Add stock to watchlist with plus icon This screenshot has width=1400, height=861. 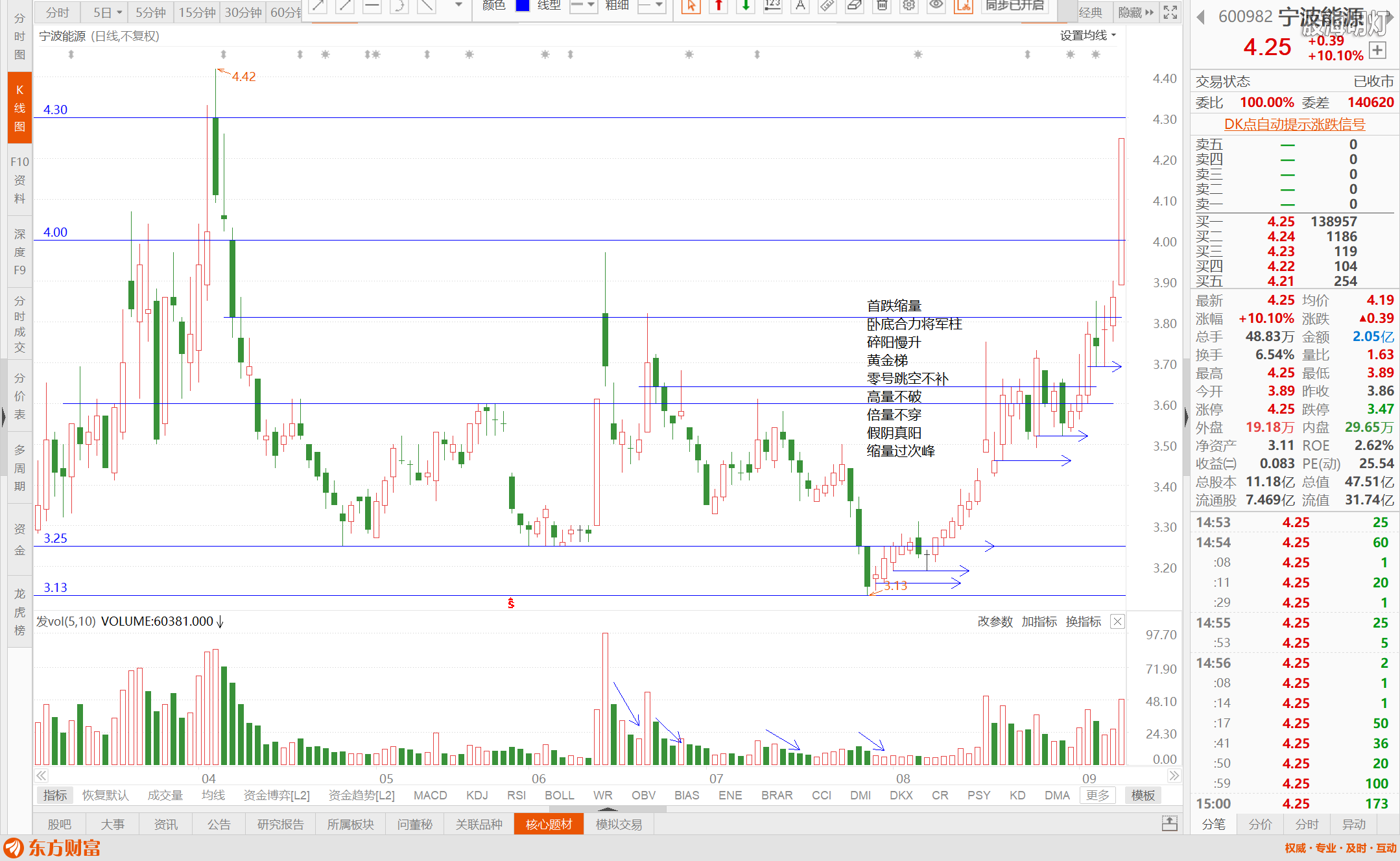(1377, 50)
